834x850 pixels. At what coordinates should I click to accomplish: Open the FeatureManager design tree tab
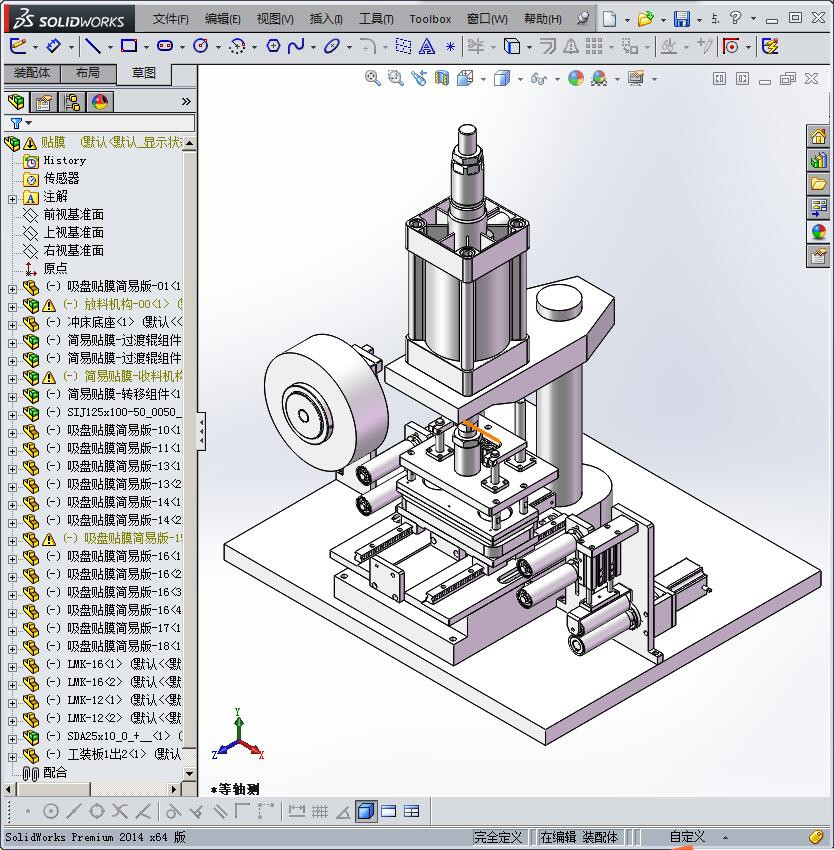pyautogui.click(x=15, y=102)
